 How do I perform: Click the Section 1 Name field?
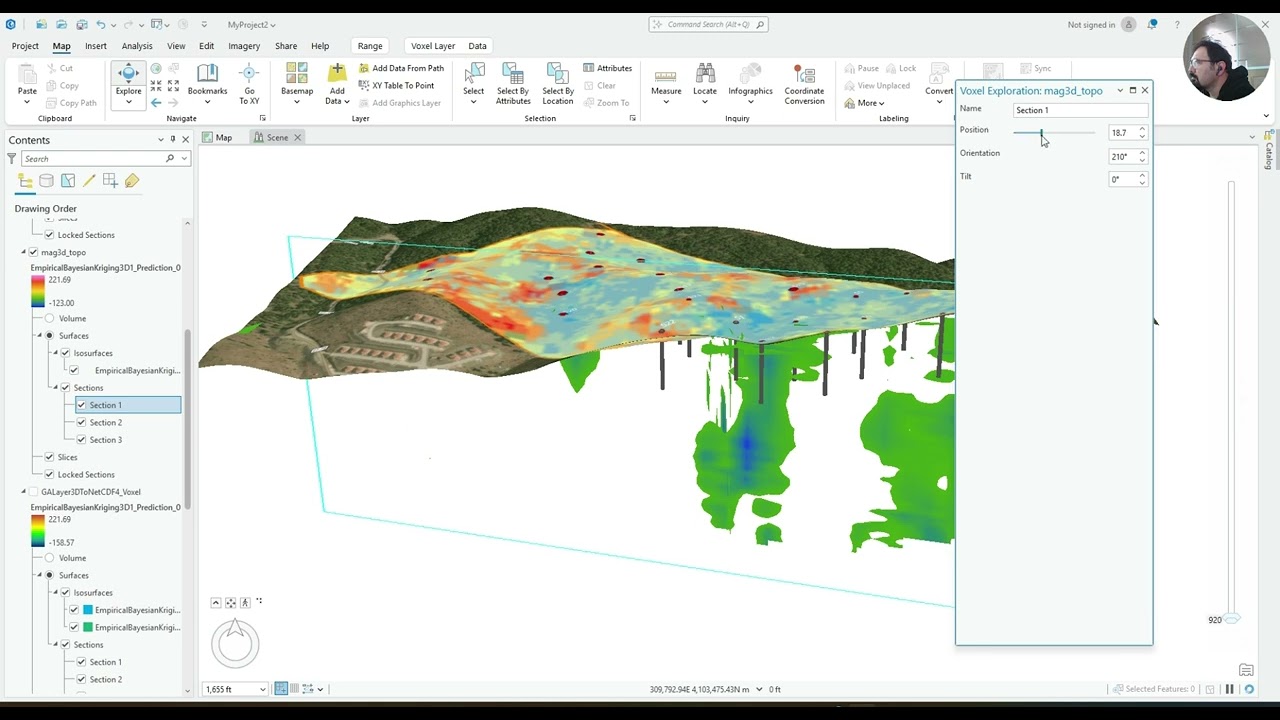pyautogui.click(x=1080, y=110)
